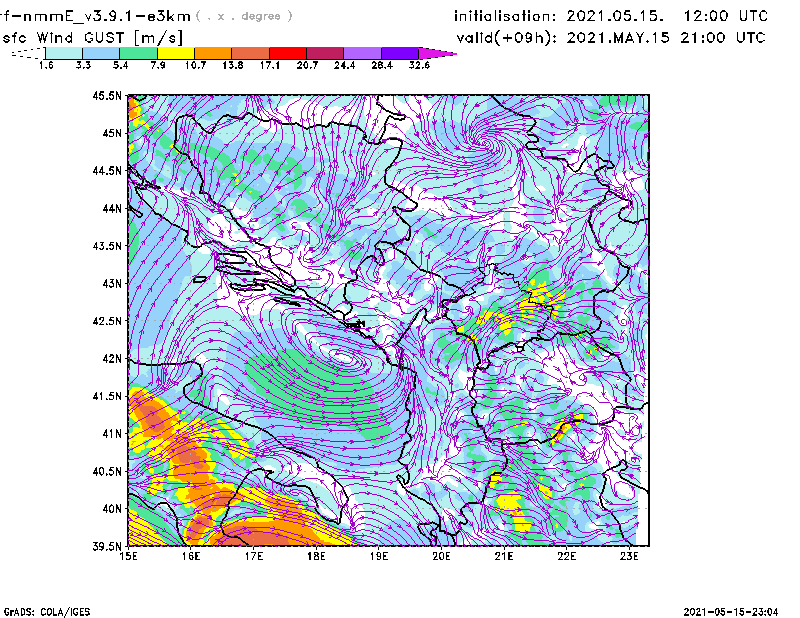The width and height of the screenshot is (800, 618).
Task: Click the "15E" longitude label
Action: click(128, 556)
